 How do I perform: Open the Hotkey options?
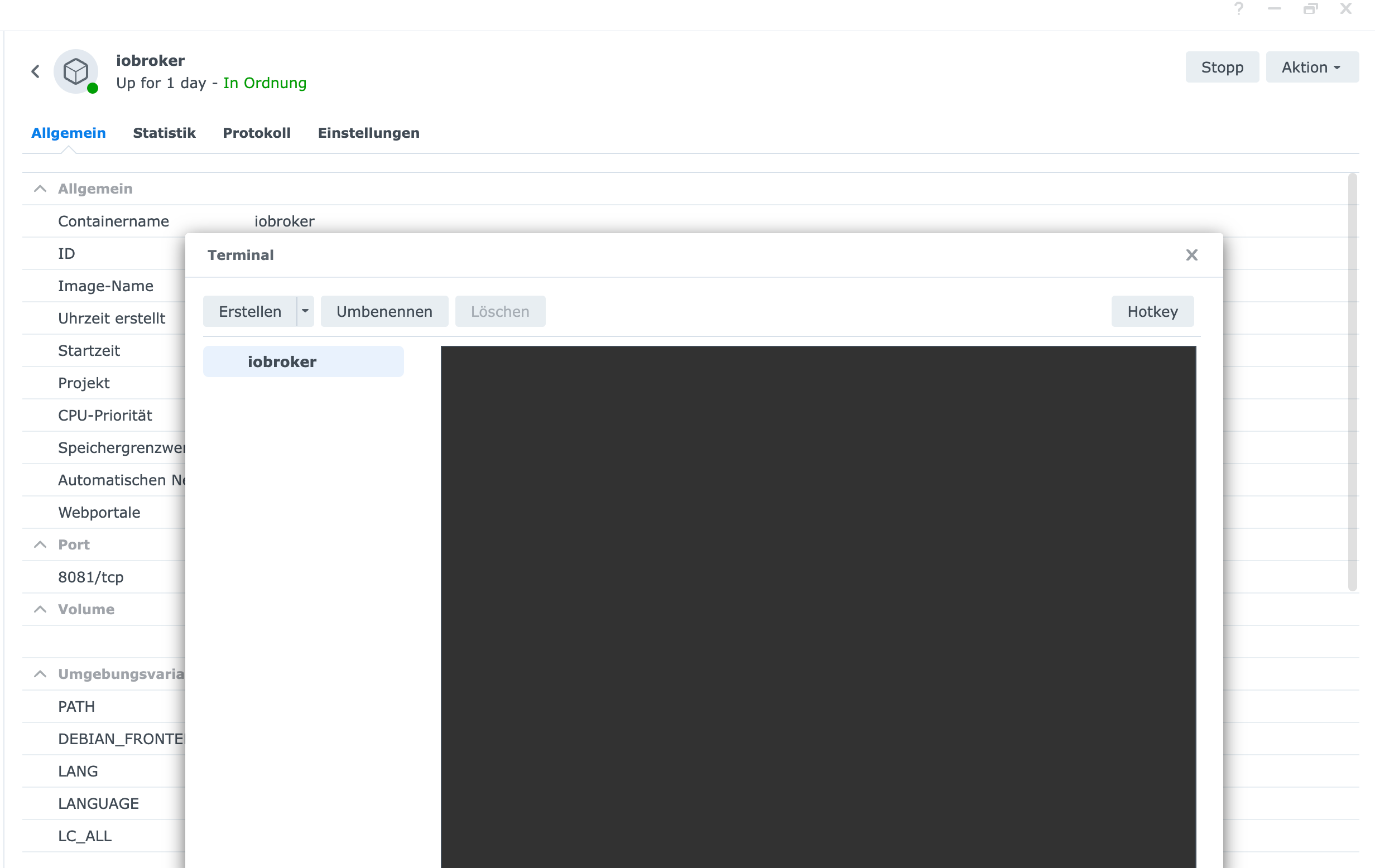1152,312
